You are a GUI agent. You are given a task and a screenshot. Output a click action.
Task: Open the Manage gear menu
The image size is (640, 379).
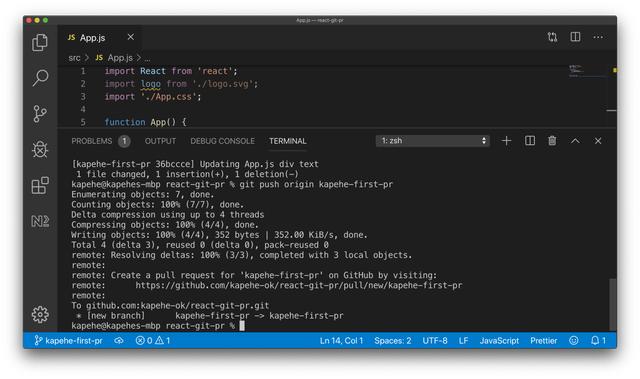click(40, 315)
